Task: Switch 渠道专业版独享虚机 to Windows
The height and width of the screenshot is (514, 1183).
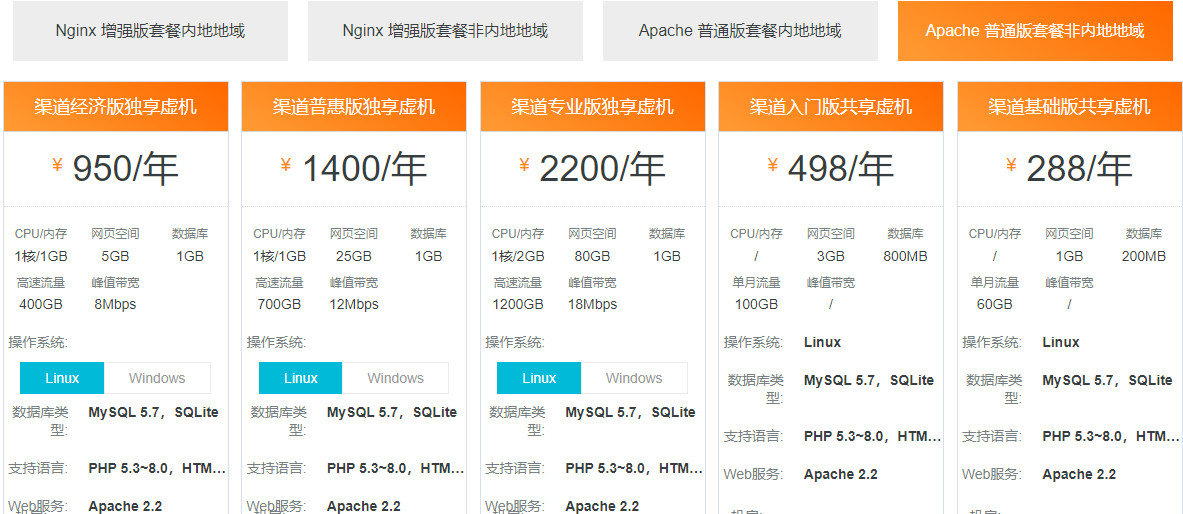Action: [x=634, y=378]
